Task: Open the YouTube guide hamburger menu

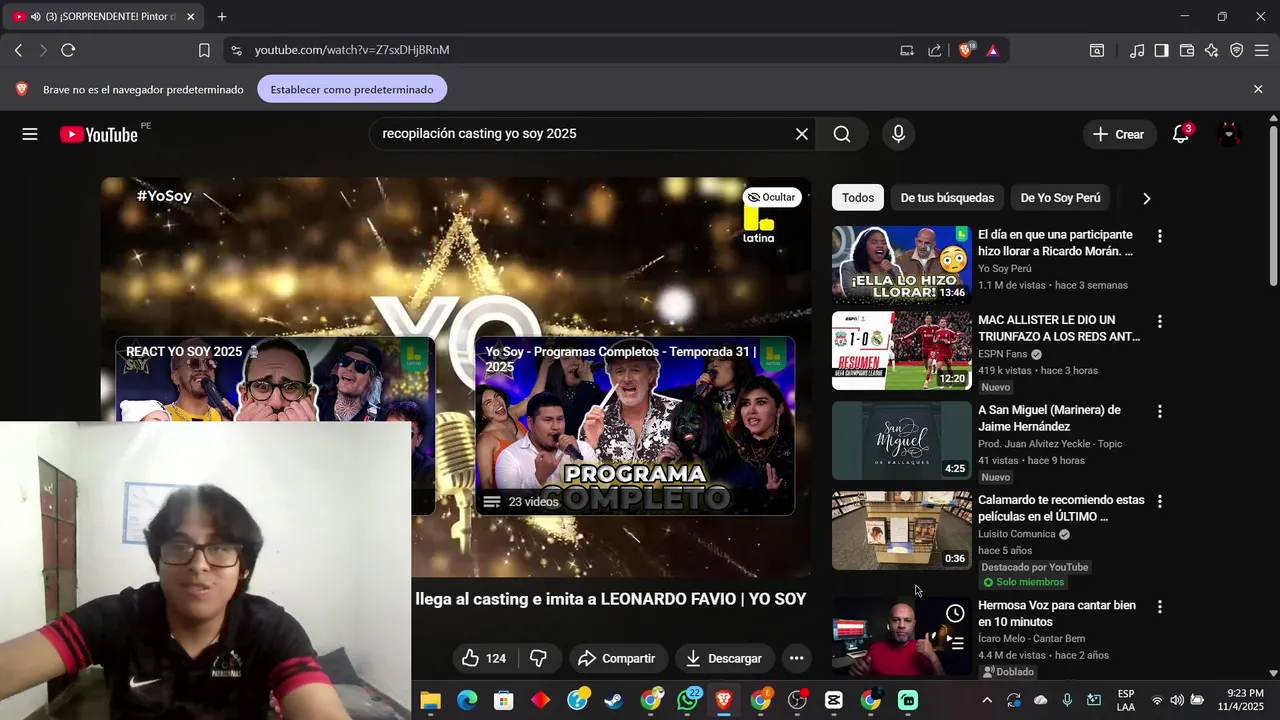Action: tap(30, 134)
